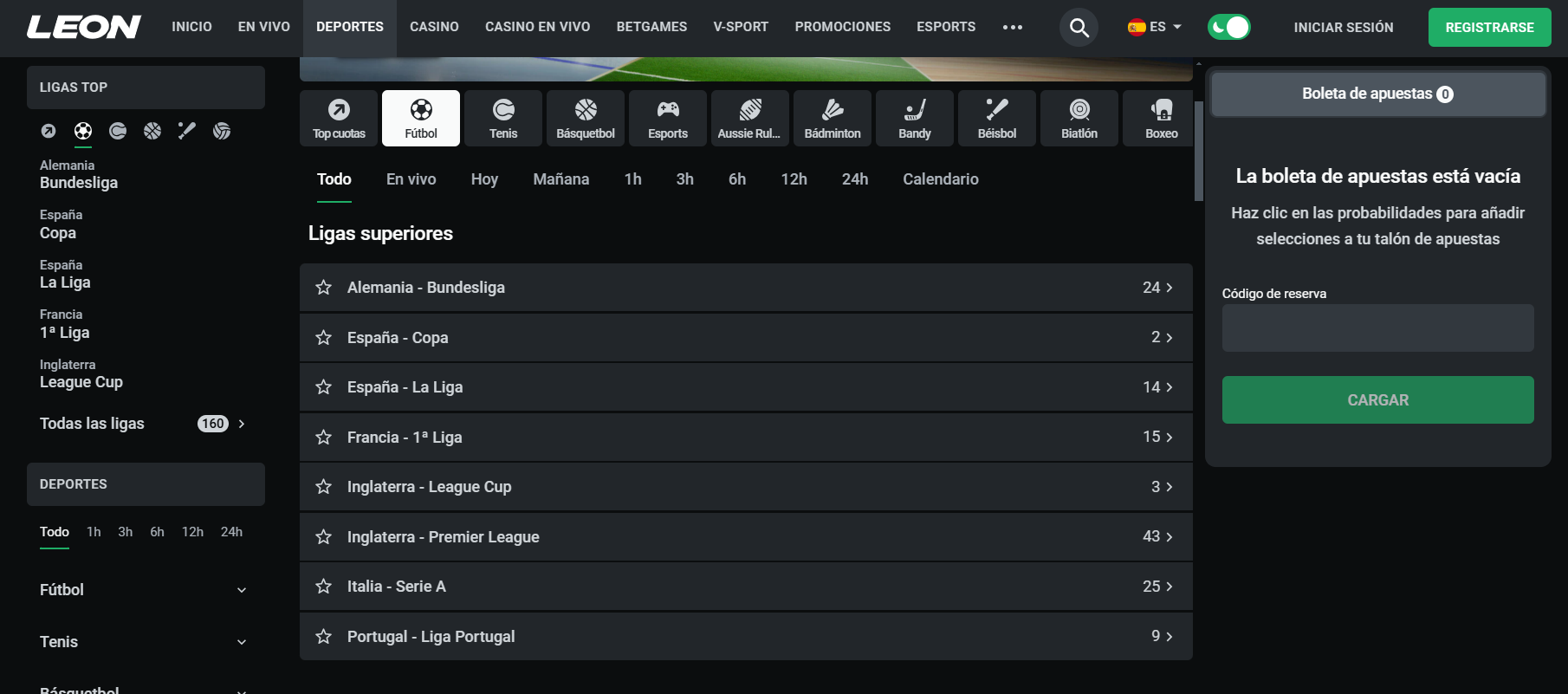The width and height of the screenshot is (1568, 694).
Task: Toggle the dark/light theme switch
Action: coord(1229,28)
